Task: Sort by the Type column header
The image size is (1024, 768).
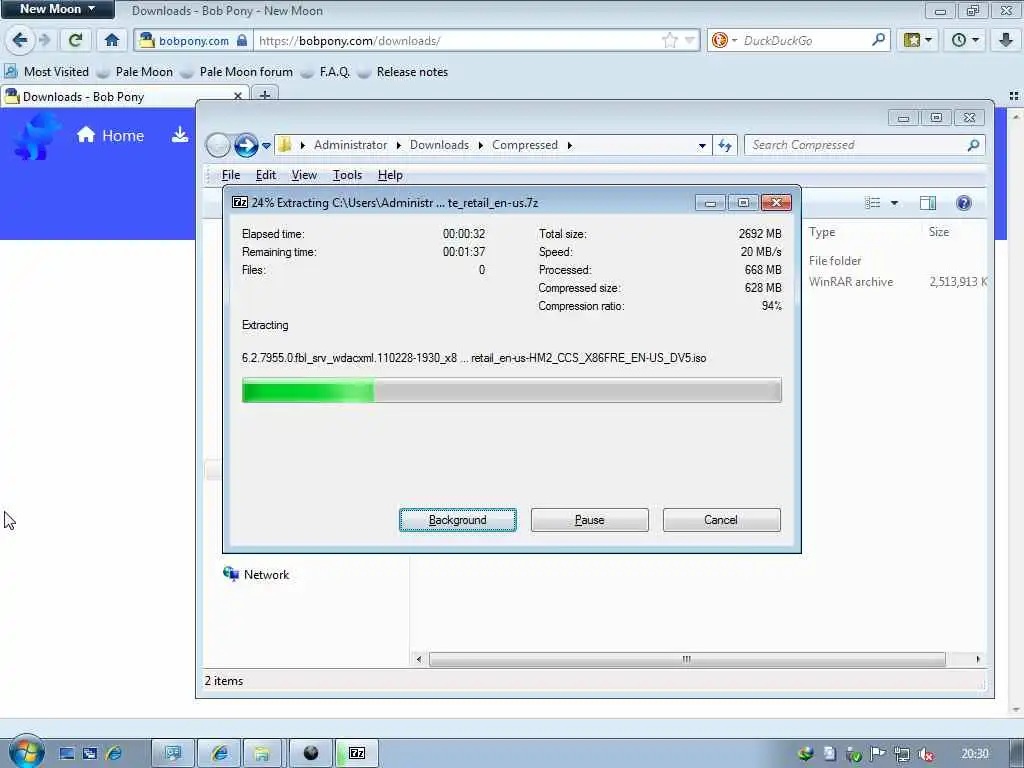Action: pyautogui.click(x=822, y=232)
